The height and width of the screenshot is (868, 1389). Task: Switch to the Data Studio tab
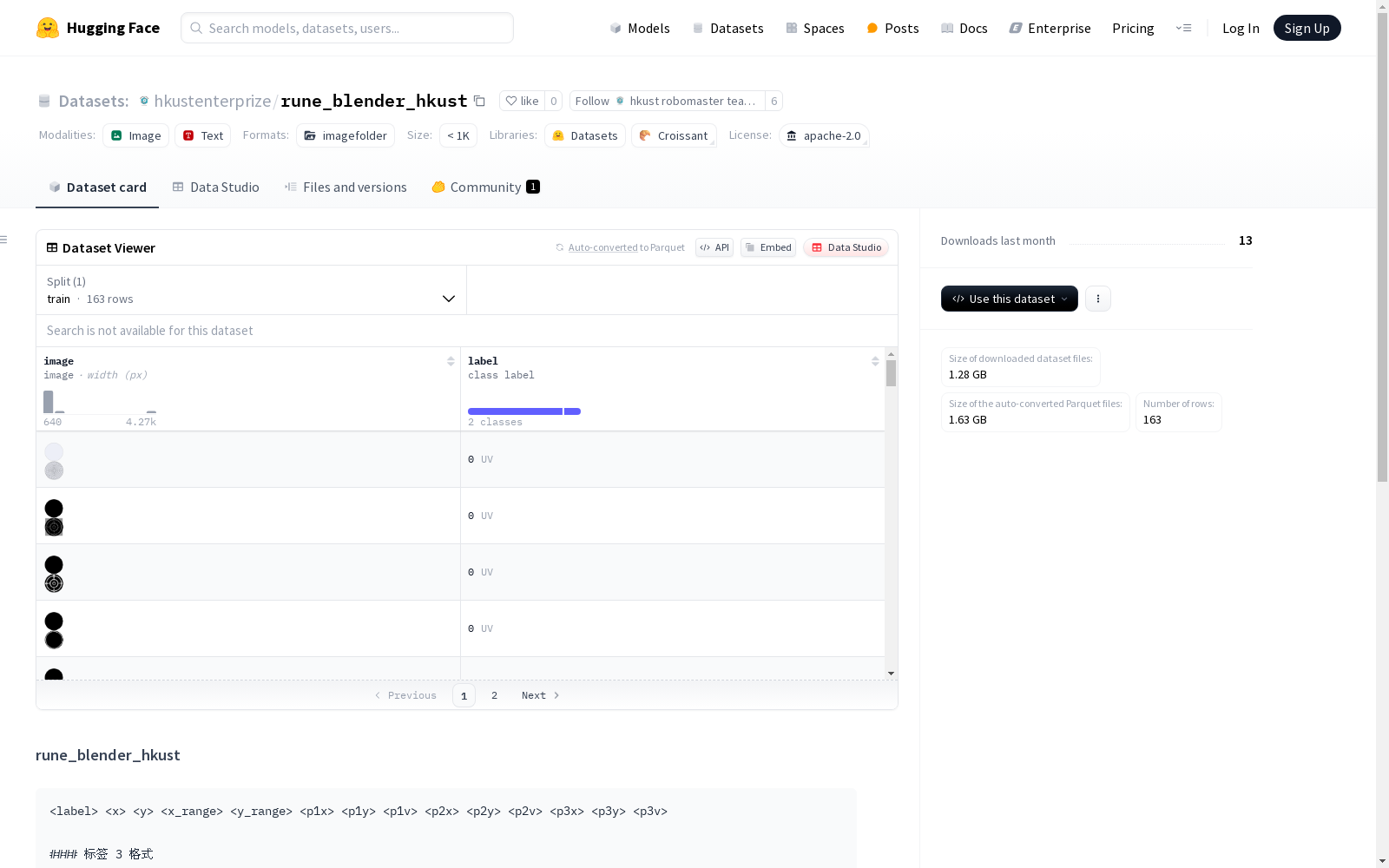[215, 187]
